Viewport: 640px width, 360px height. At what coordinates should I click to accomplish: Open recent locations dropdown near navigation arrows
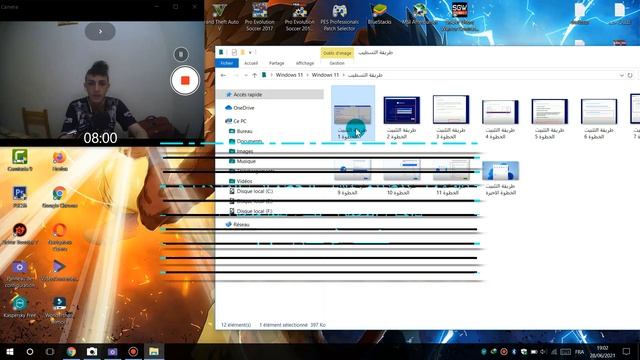[246, 76]
